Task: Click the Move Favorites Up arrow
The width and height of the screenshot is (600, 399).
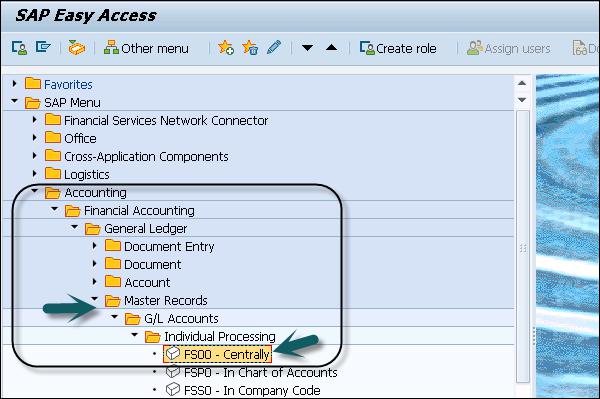Action: coord(331,48)
